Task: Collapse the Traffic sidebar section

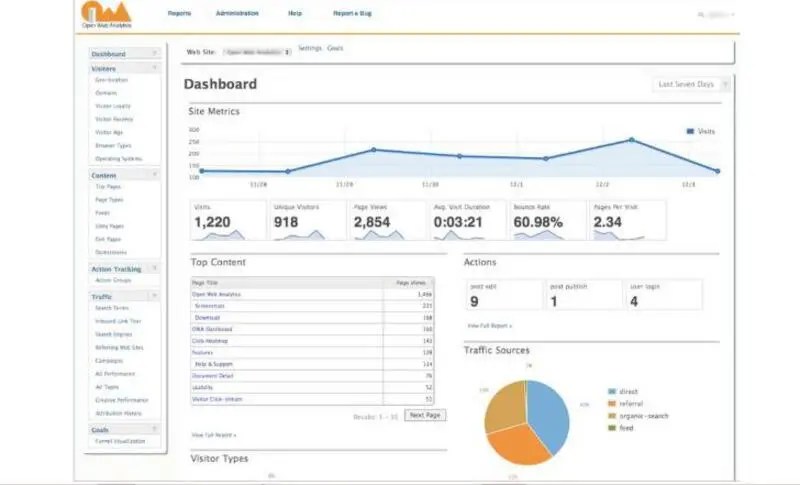Action: point(155,296)
